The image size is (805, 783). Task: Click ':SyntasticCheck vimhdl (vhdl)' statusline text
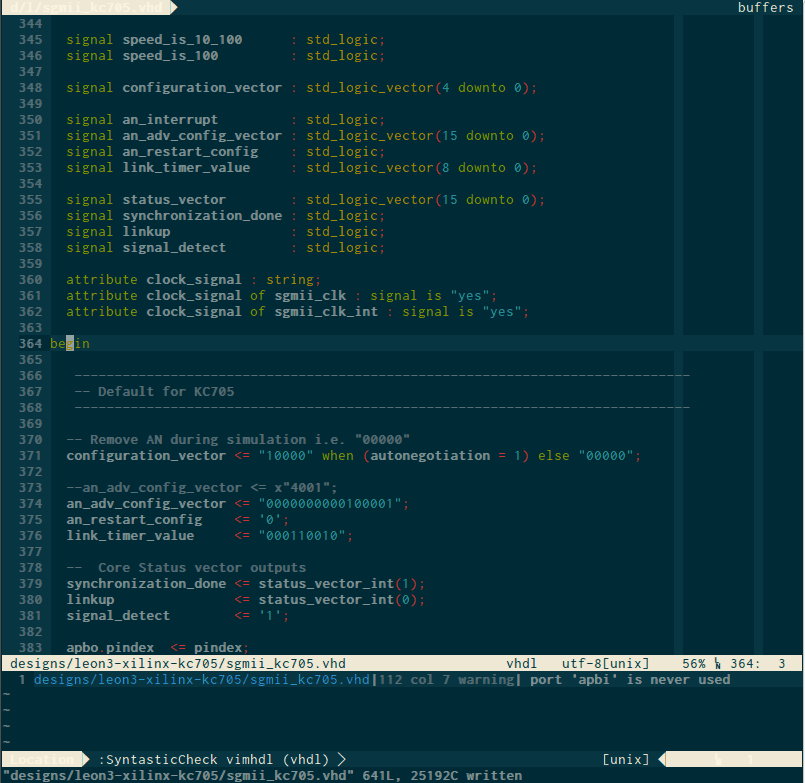214,759
